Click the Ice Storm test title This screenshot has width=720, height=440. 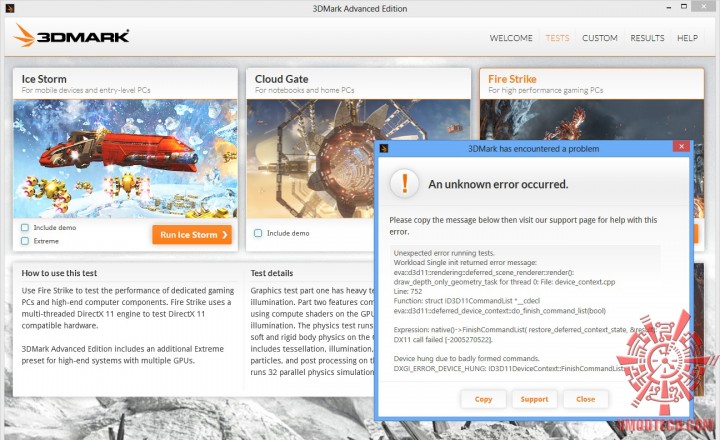click(44, 79)
